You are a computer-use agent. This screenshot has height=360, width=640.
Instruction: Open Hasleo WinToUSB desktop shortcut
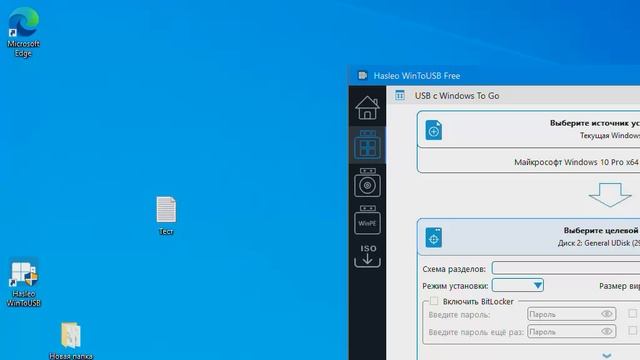tap(24, 283)
